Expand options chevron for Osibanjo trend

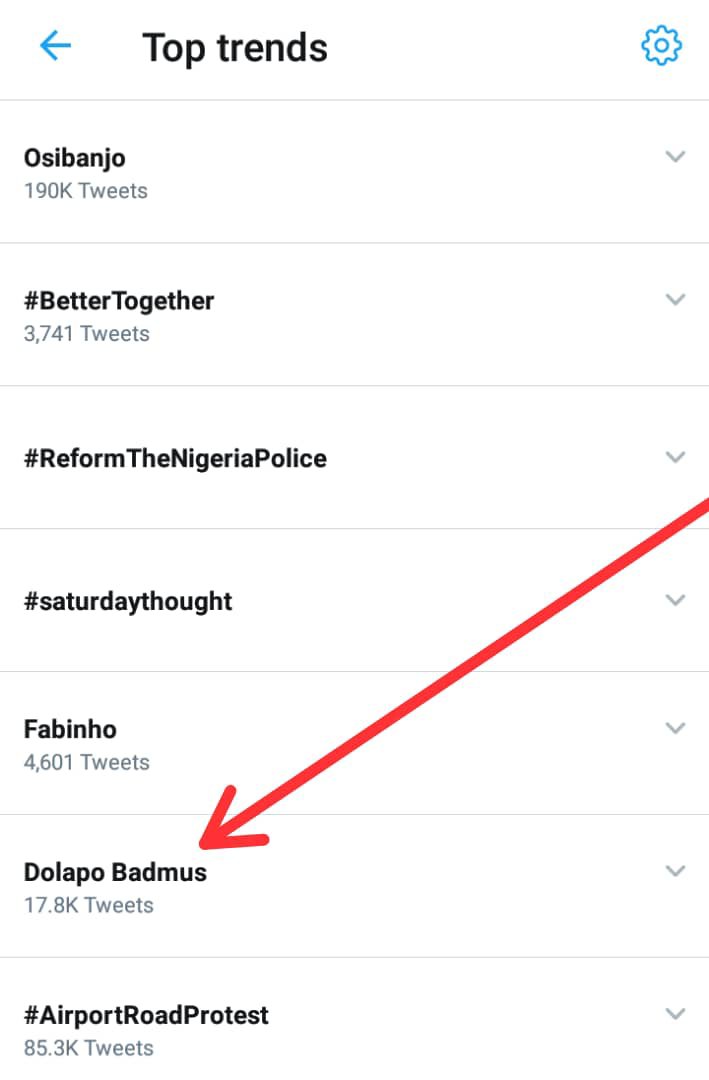tap(676, 157)
